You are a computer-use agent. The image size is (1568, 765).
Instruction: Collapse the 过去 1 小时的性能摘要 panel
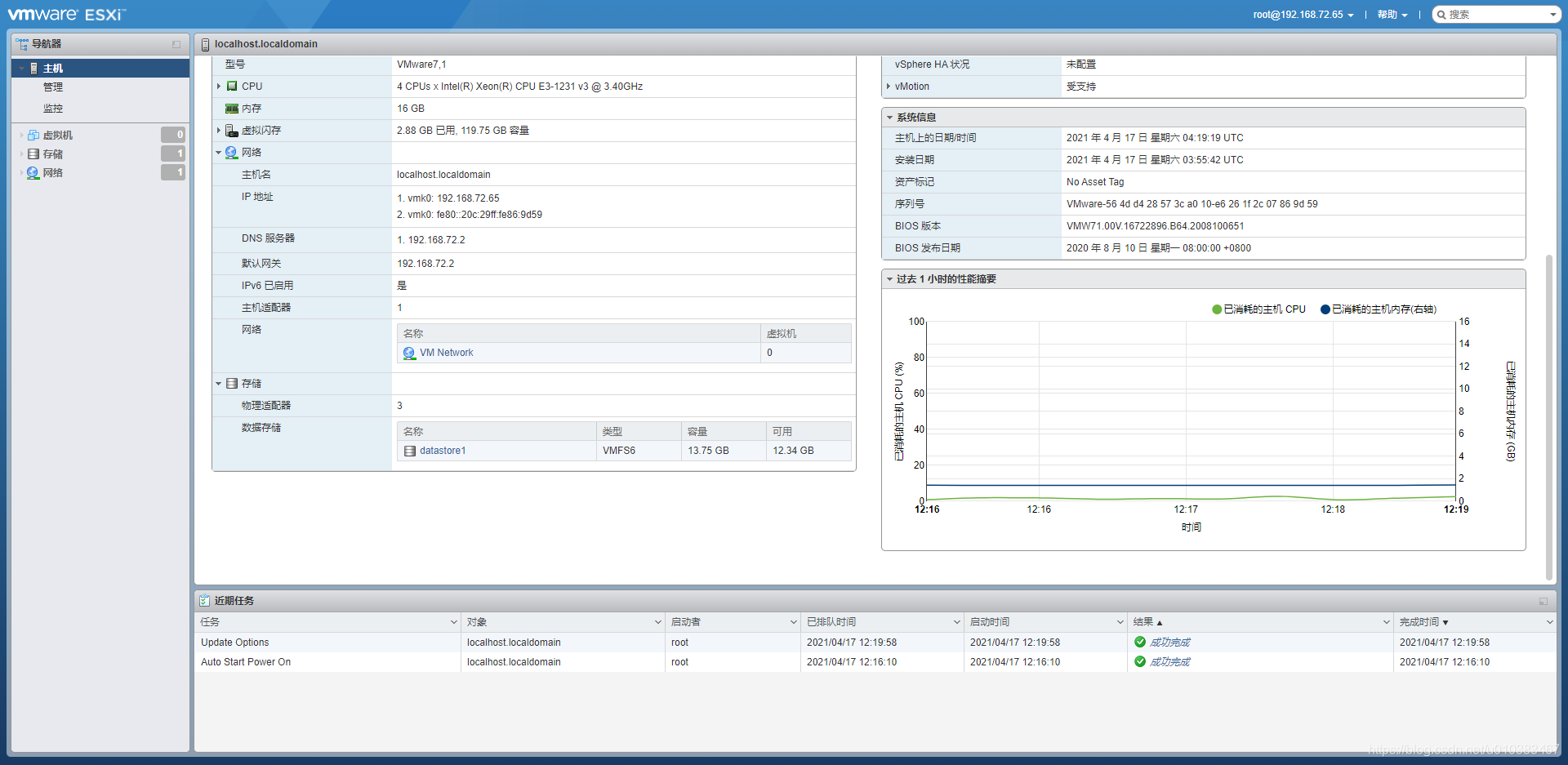890,279
